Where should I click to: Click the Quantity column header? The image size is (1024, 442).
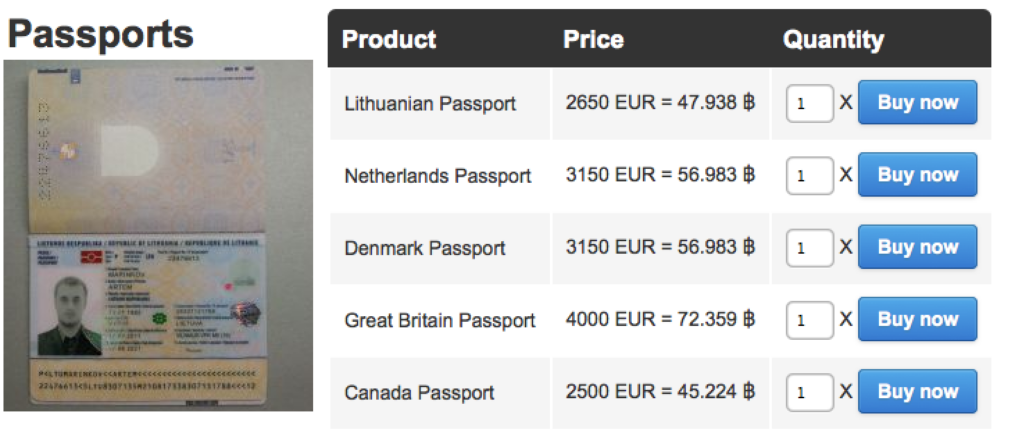click(x=833, y=40)
